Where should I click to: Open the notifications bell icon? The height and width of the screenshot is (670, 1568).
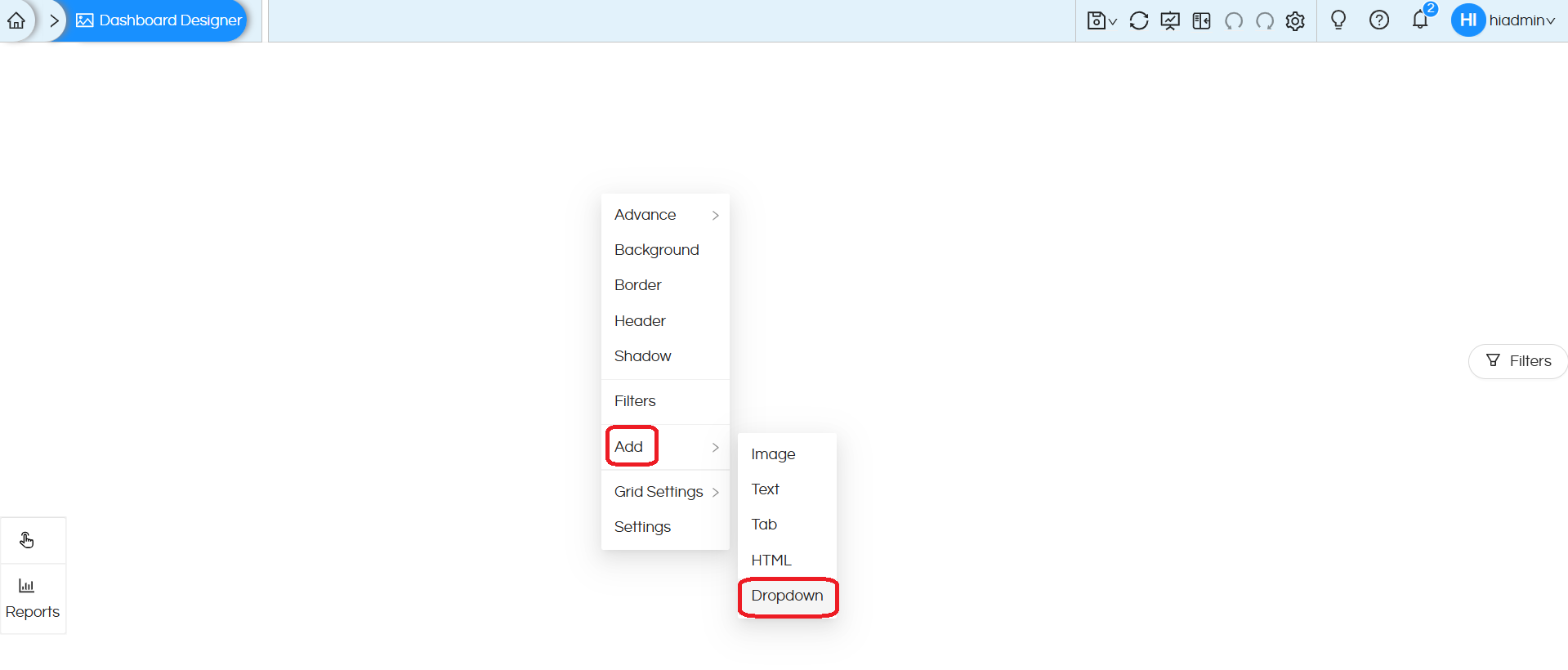[1420, 20]
